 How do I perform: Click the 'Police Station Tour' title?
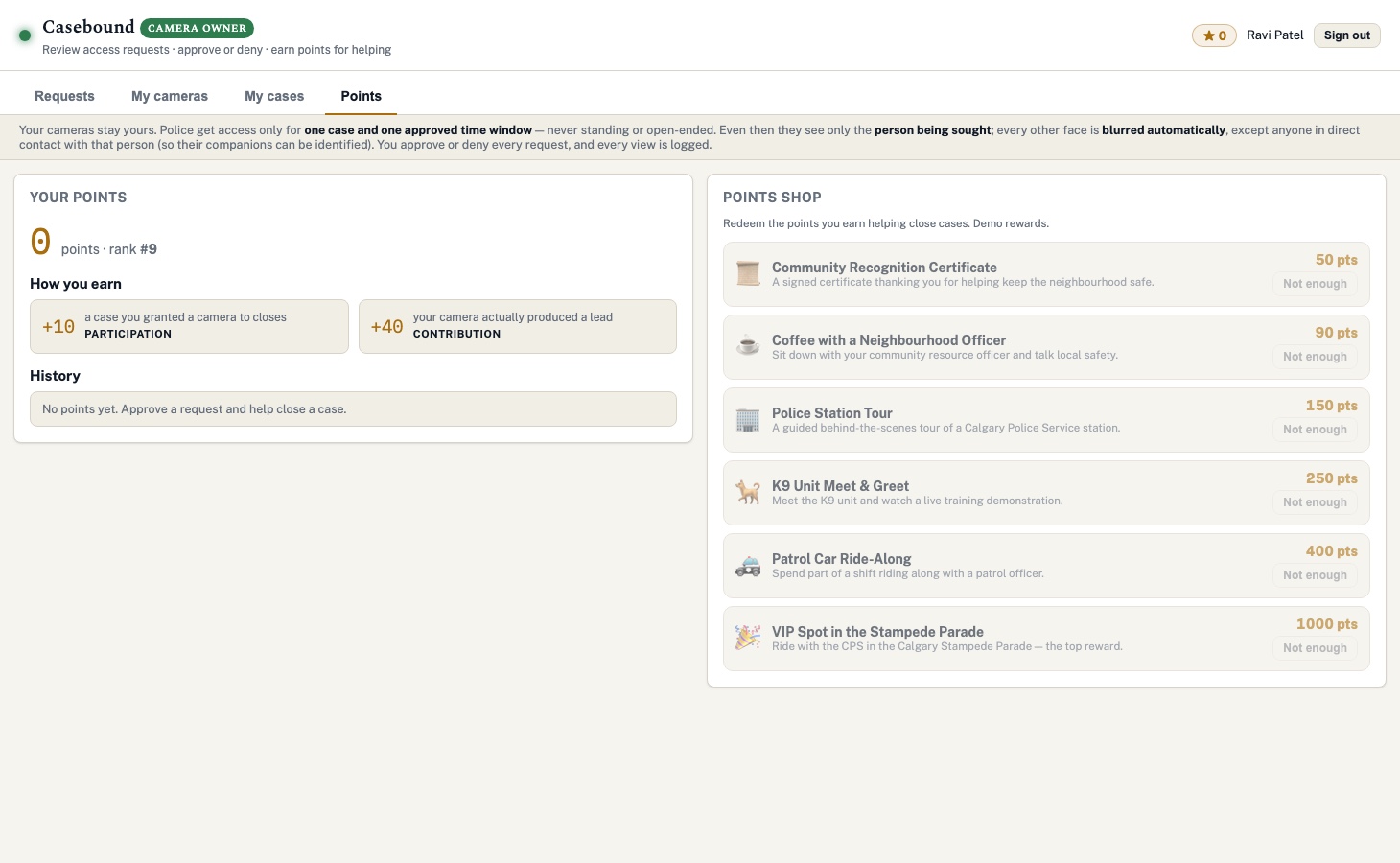tap(832, 413)
